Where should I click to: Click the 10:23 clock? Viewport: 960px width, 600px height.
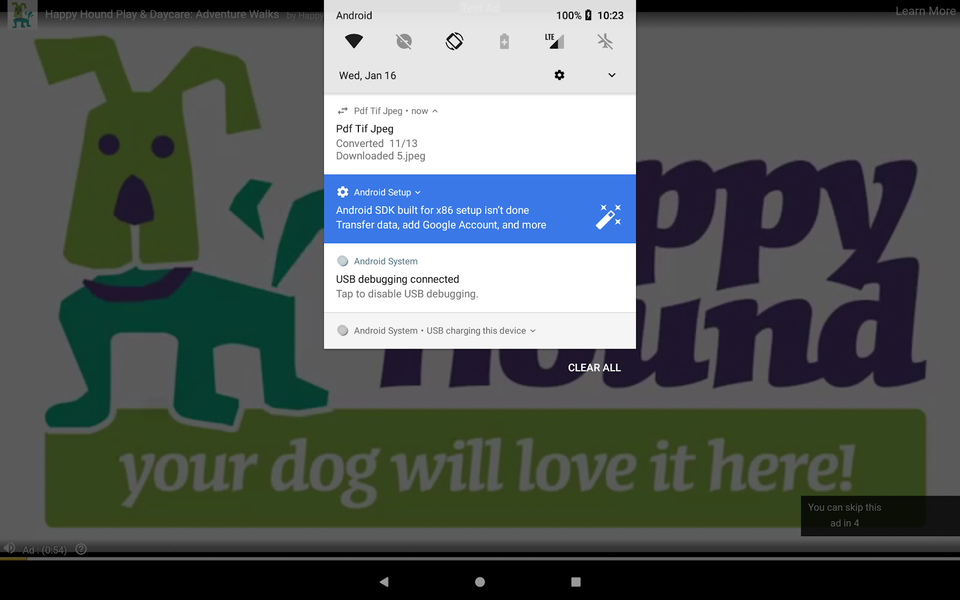[x=610, y=15]
